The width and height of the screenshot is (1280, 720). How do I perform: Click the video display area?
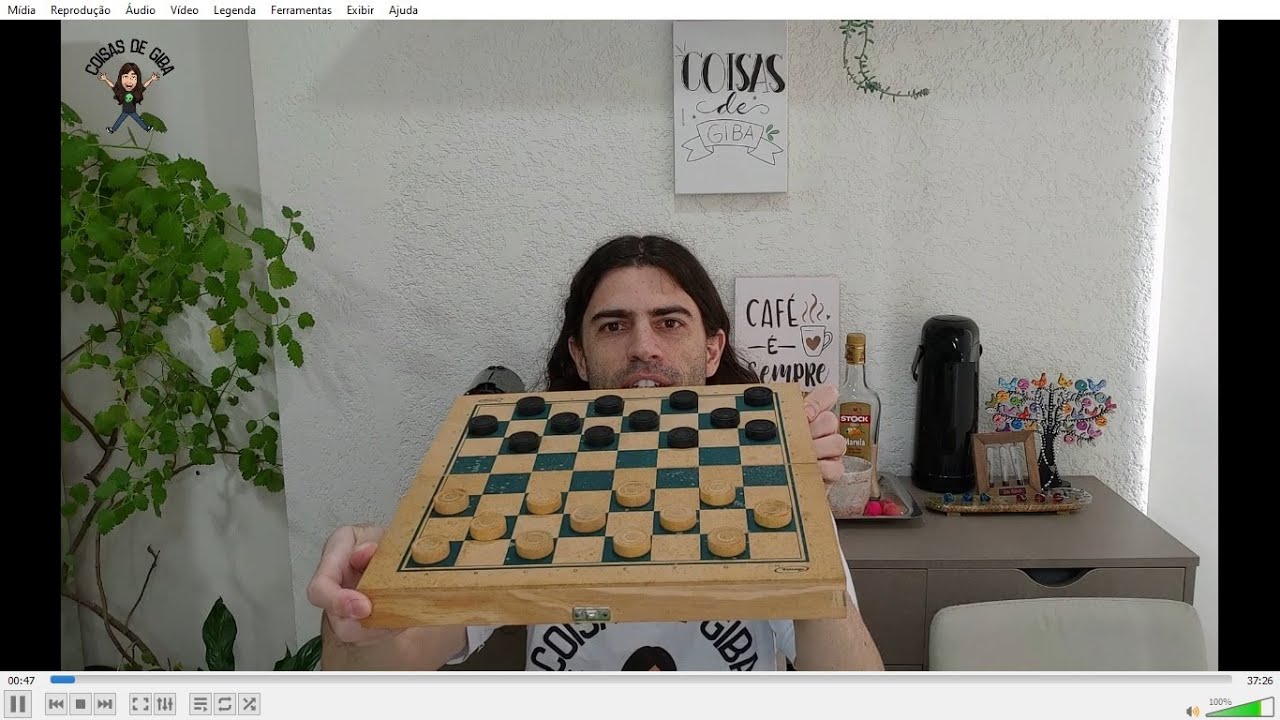tap(640, 345)
